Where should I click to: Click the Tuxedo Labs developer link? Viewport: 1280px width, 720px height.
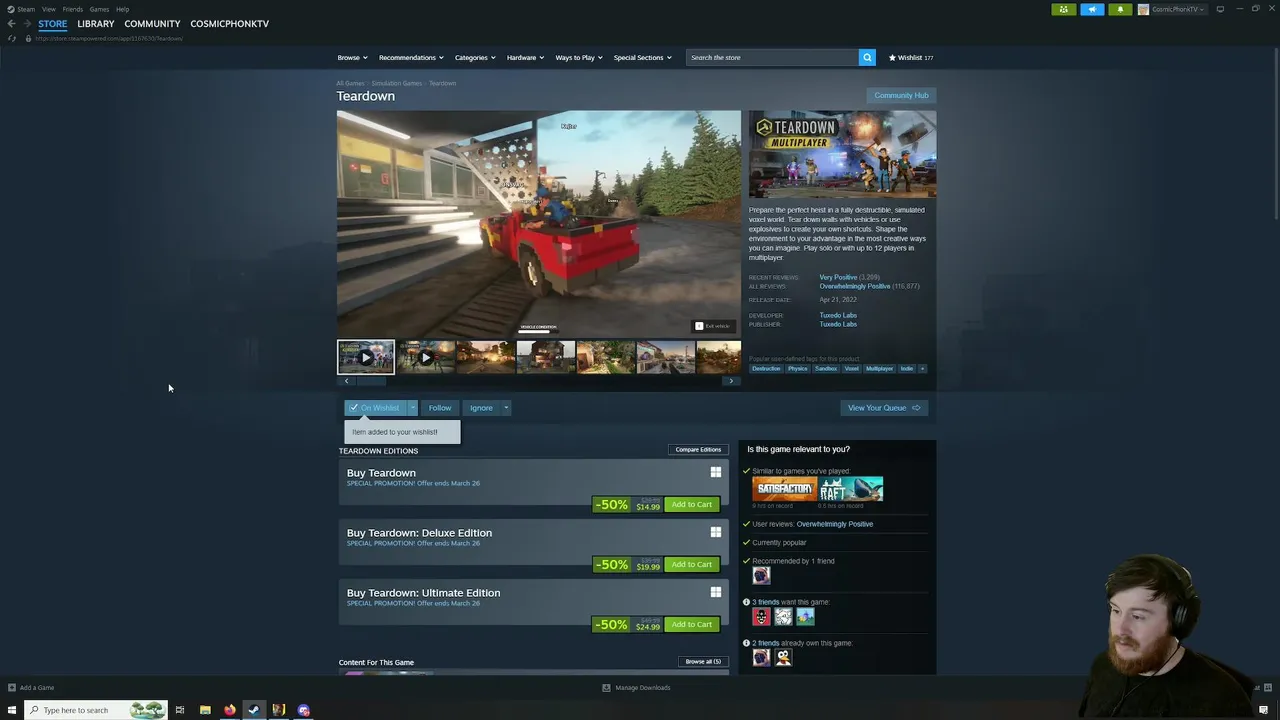838,315
